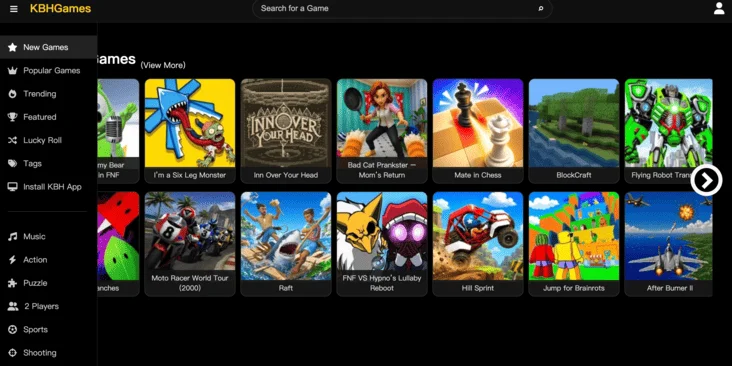Viewport: 732px width, 366px height.
Task: Click the crosshair icon beside Shooting
Action: click(x=13, y=353)
